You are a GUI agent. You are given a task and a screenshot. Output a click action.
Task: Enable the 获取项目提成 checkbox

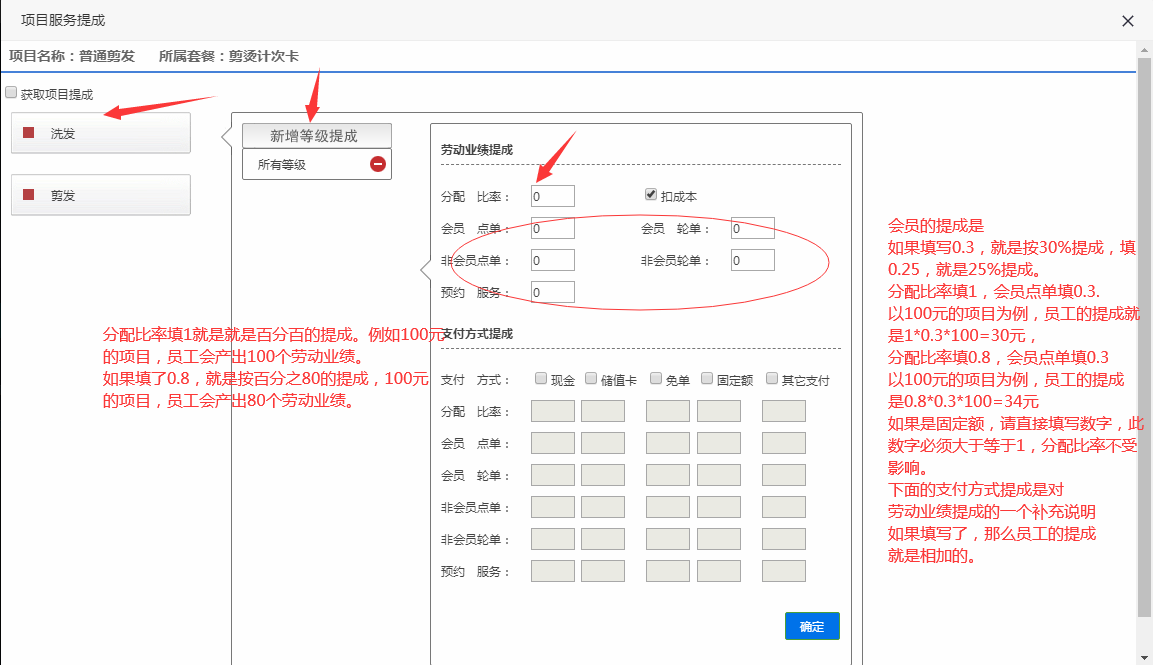pyautogui.click(x=12, y=93)
